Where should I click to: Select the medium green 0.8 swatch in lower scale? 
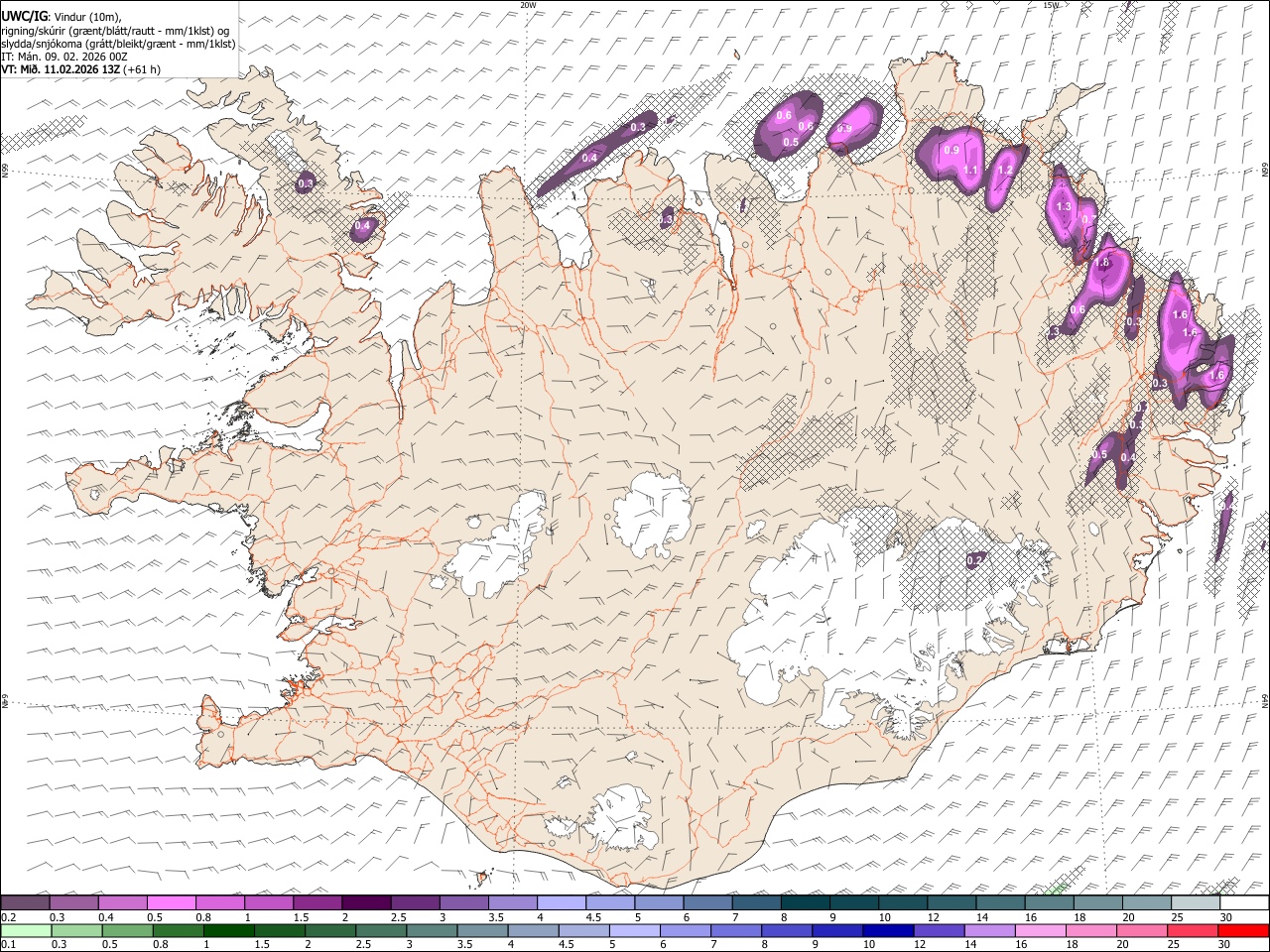(179, 930)
